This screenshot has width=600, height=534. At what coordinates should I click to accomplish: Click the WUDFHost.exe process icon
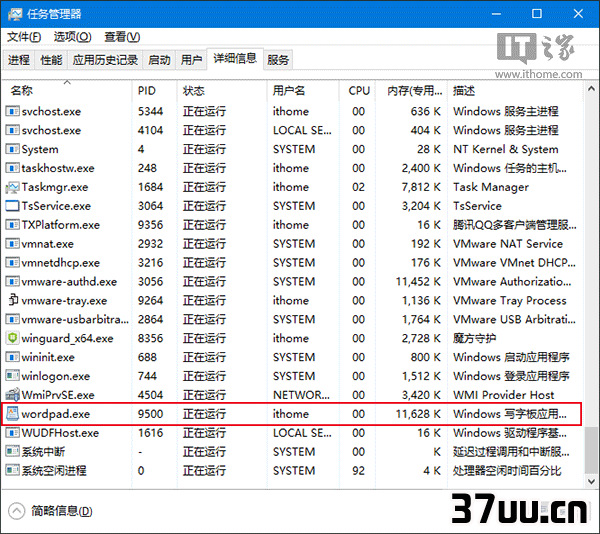click(12, 433)
